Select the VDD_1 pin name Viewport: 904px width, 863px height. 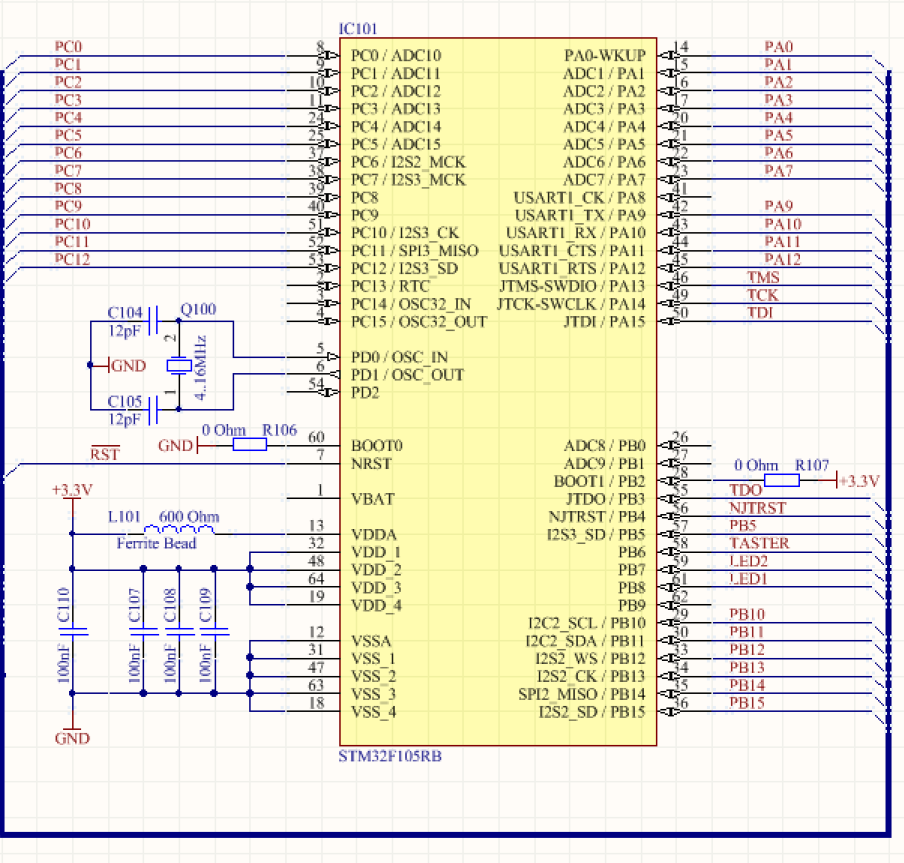pos(376,552)
